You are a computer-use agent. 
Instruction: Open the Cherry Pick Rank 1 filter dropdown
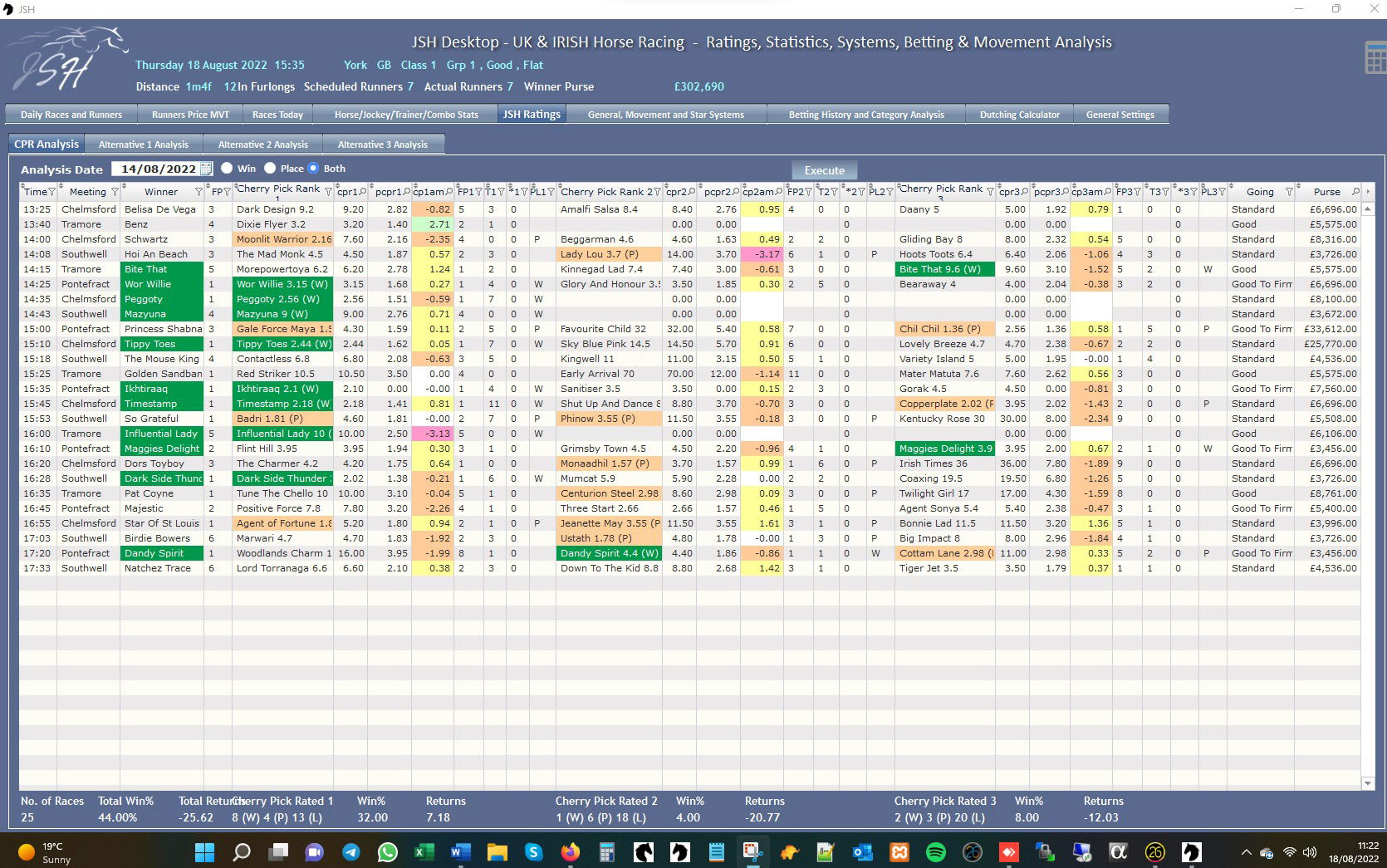(x=328, y=192)
